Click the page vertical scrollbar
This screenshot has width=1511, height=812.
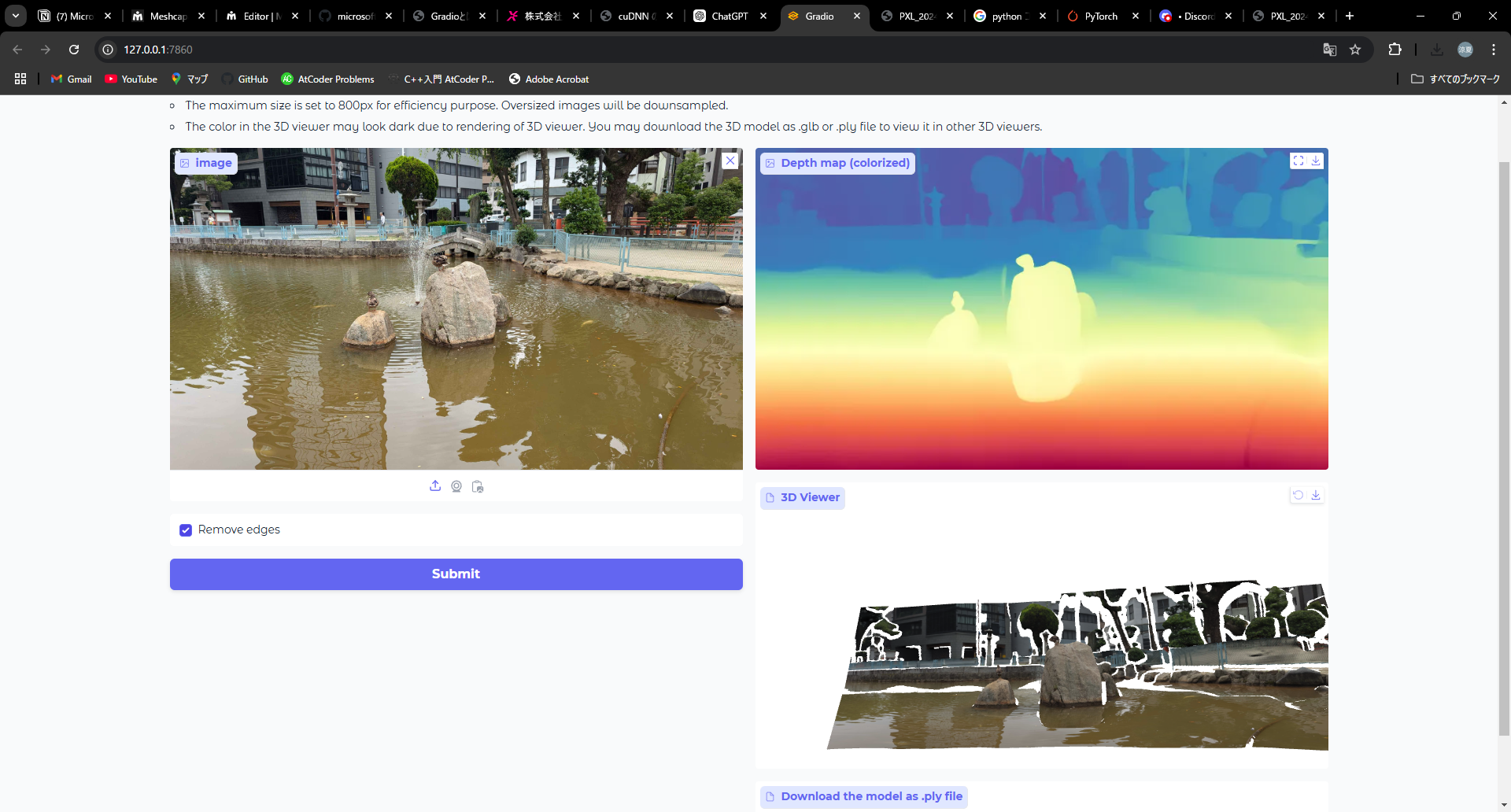(1504, 448)
